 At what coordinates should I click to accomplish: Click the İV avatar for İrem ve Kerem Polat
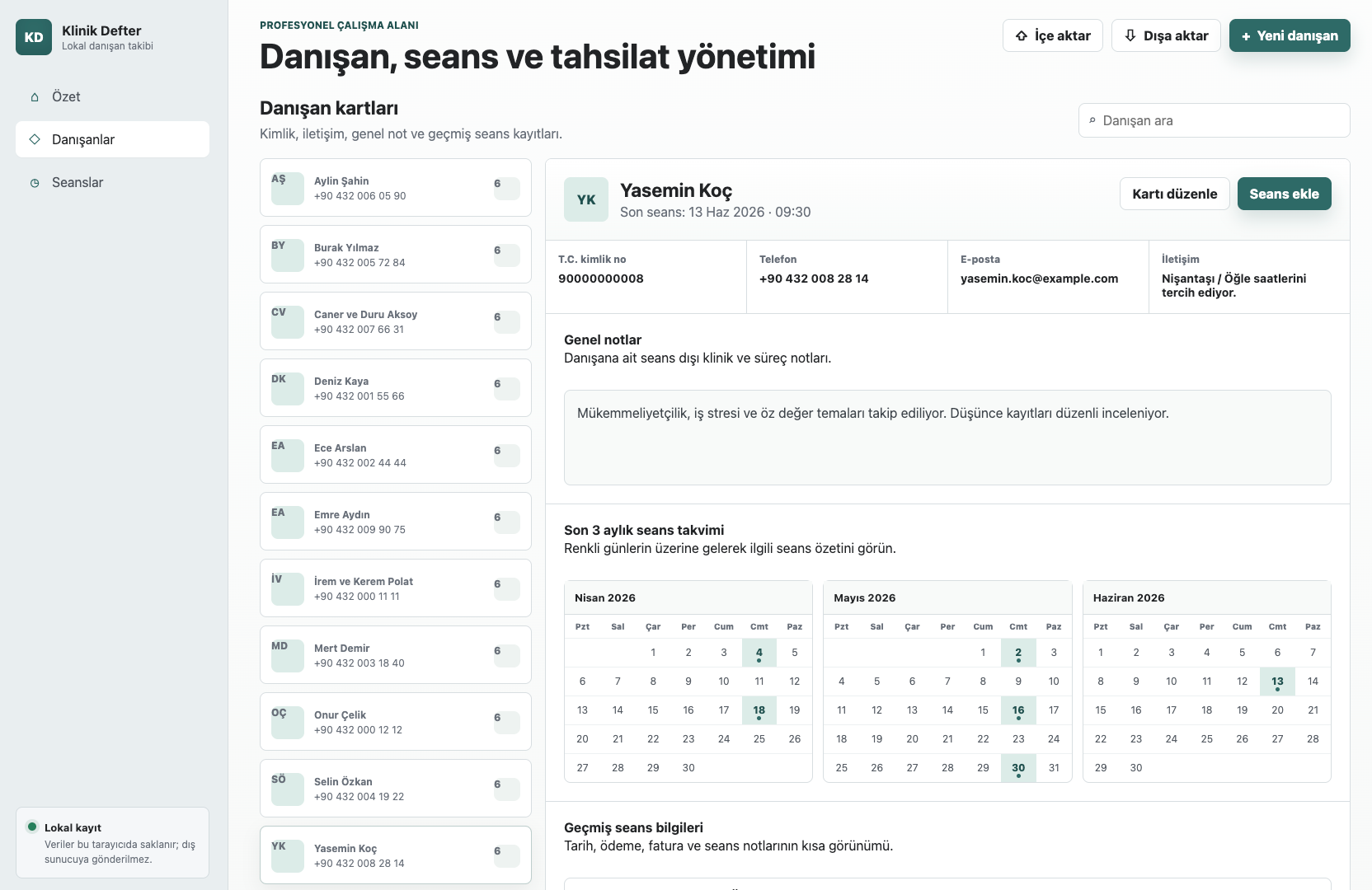(288, 588)
